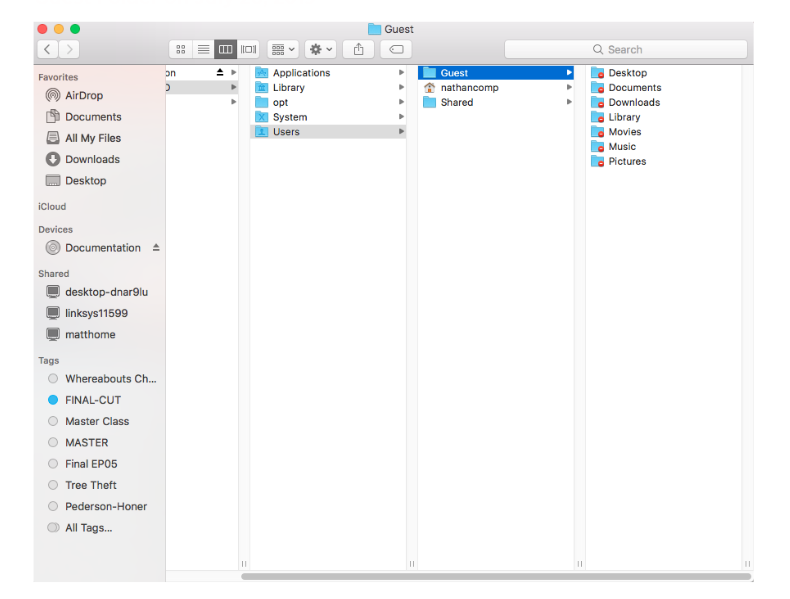The height and width of the screenshot is (599, 790).
Task: Switch to list view in toolbar
Action: (203, 49)
